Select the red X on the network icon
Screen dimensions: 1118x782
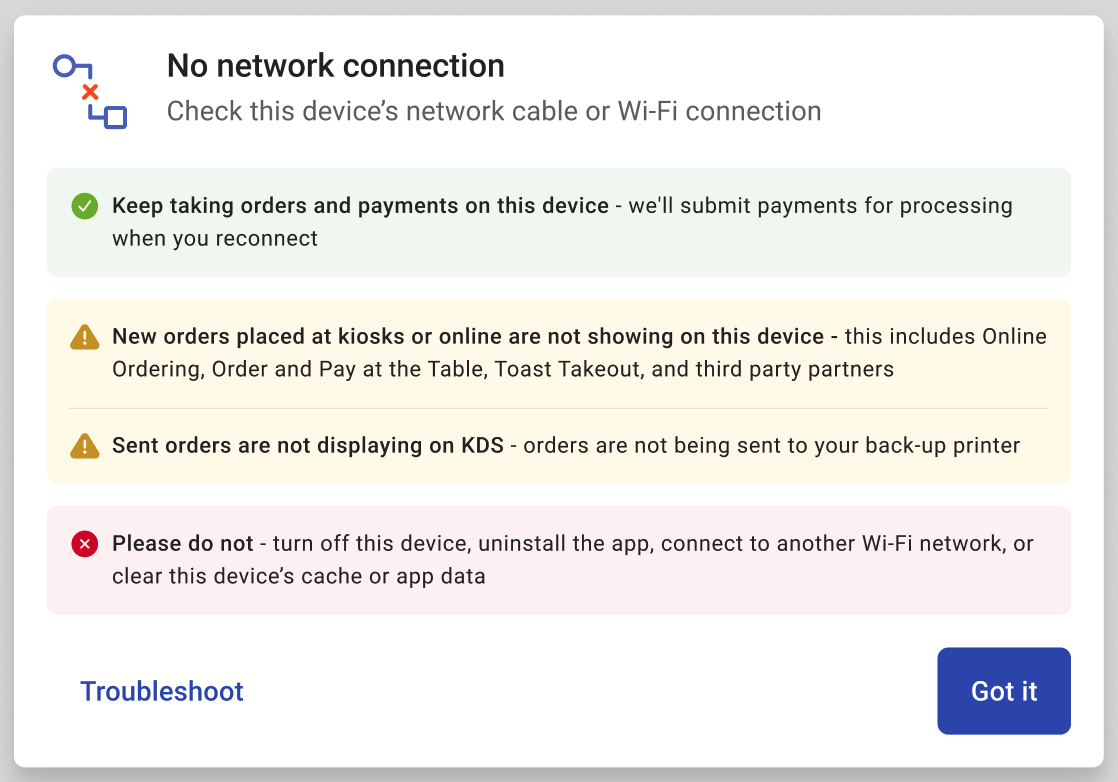click(x=90, y=90)
